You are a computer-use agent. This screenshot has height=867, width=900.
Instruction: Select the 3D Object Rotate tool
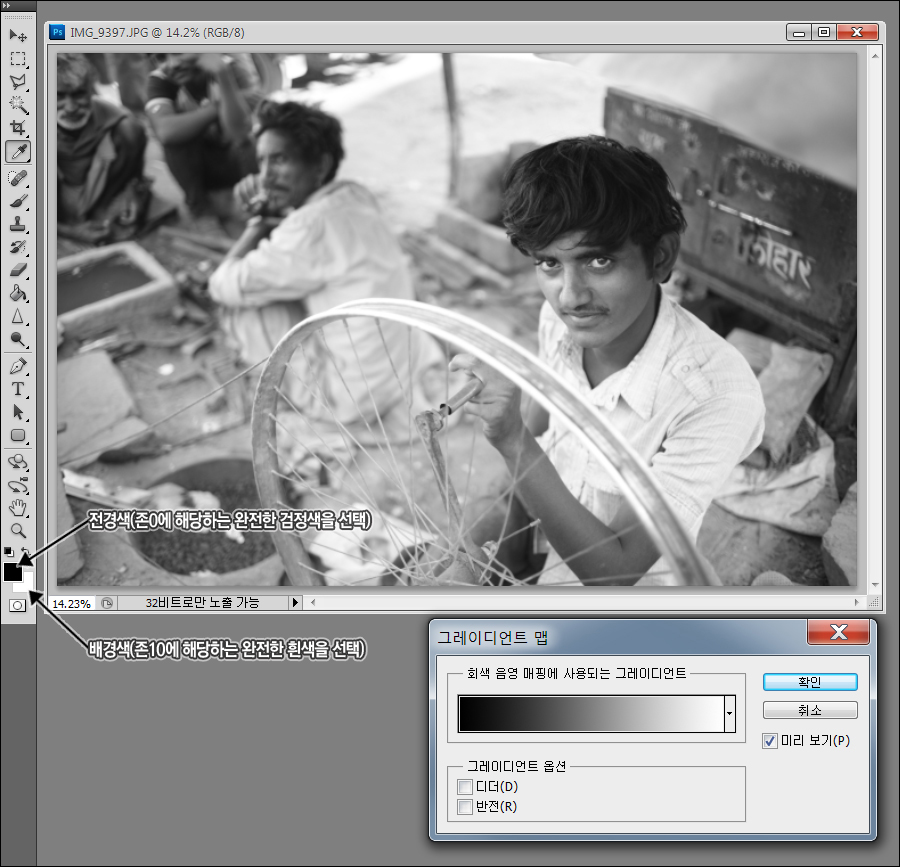point(18,462)
